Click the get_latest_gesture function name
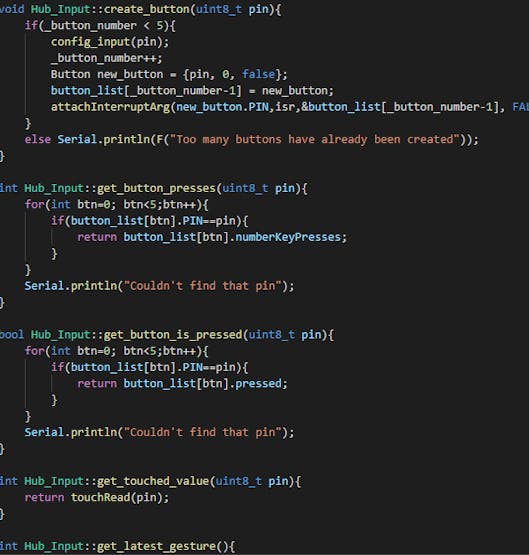The height and width of the screenshot is (555, 529). pos(156,547)
